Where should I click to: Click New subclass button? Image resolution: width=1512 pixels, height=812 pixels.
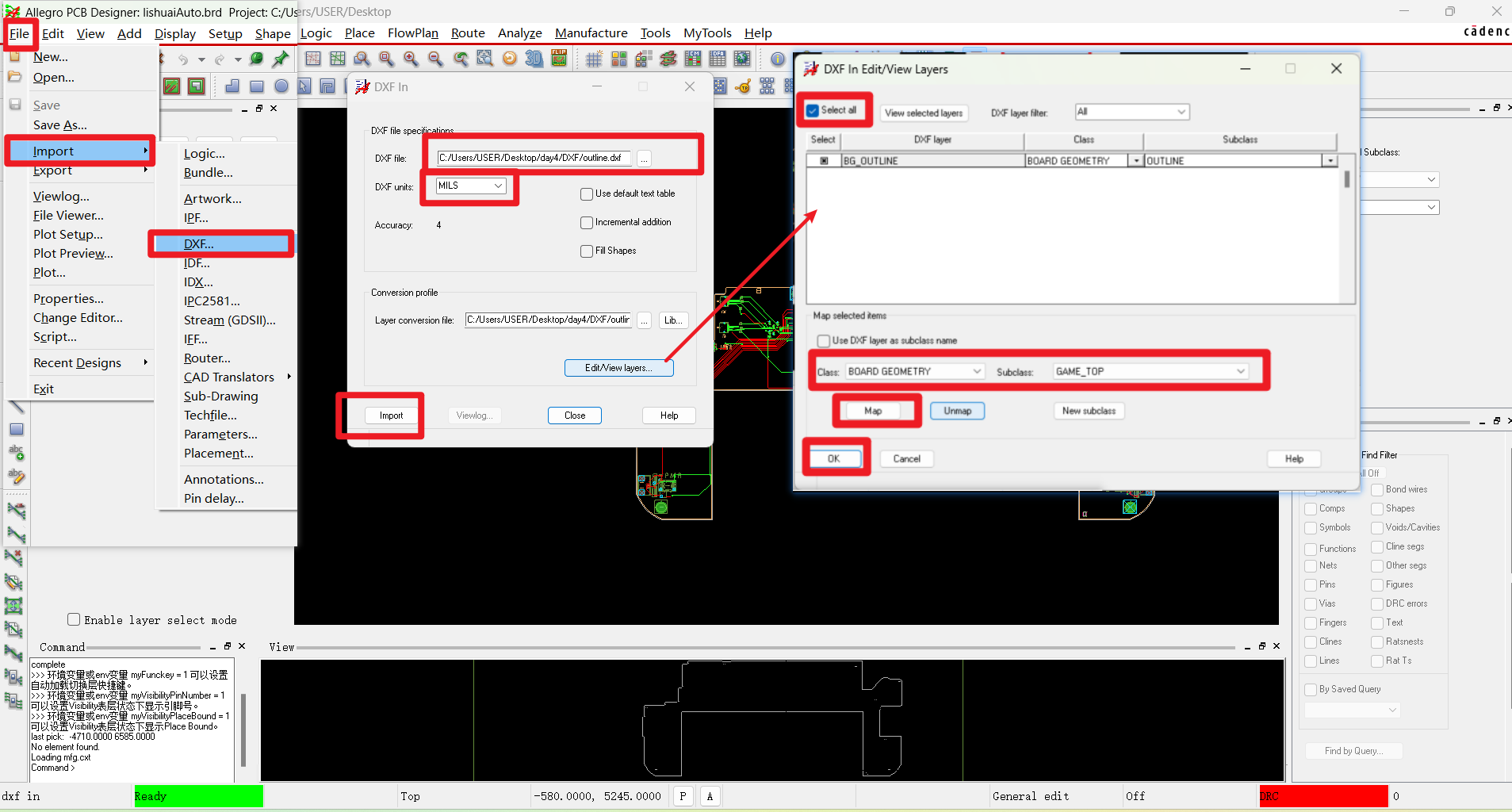(x=1089, y=411)
